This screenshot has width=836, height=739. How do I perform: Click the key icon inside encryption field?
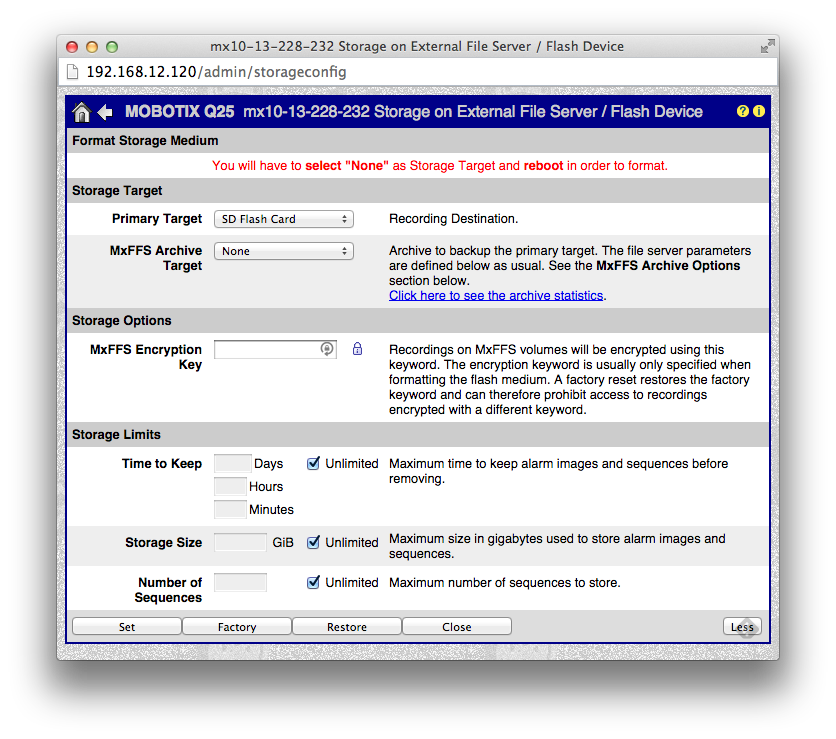click(x=326, y=349)
